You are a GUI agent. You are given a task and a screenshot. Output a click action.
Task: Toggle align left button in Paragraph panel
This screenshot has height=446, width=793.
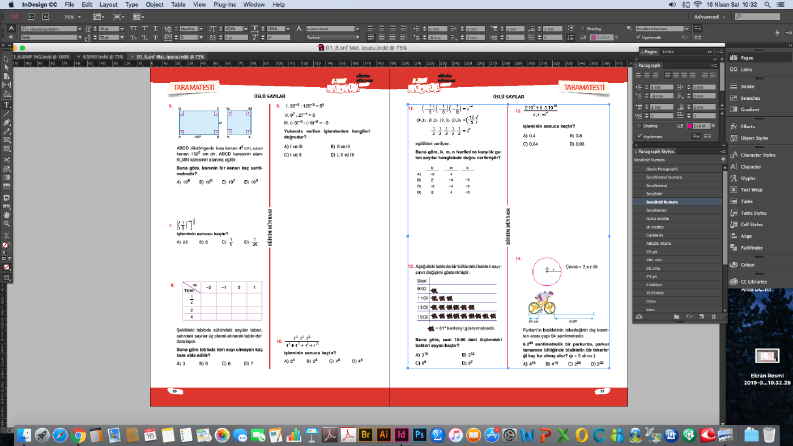tap(639, 75)
